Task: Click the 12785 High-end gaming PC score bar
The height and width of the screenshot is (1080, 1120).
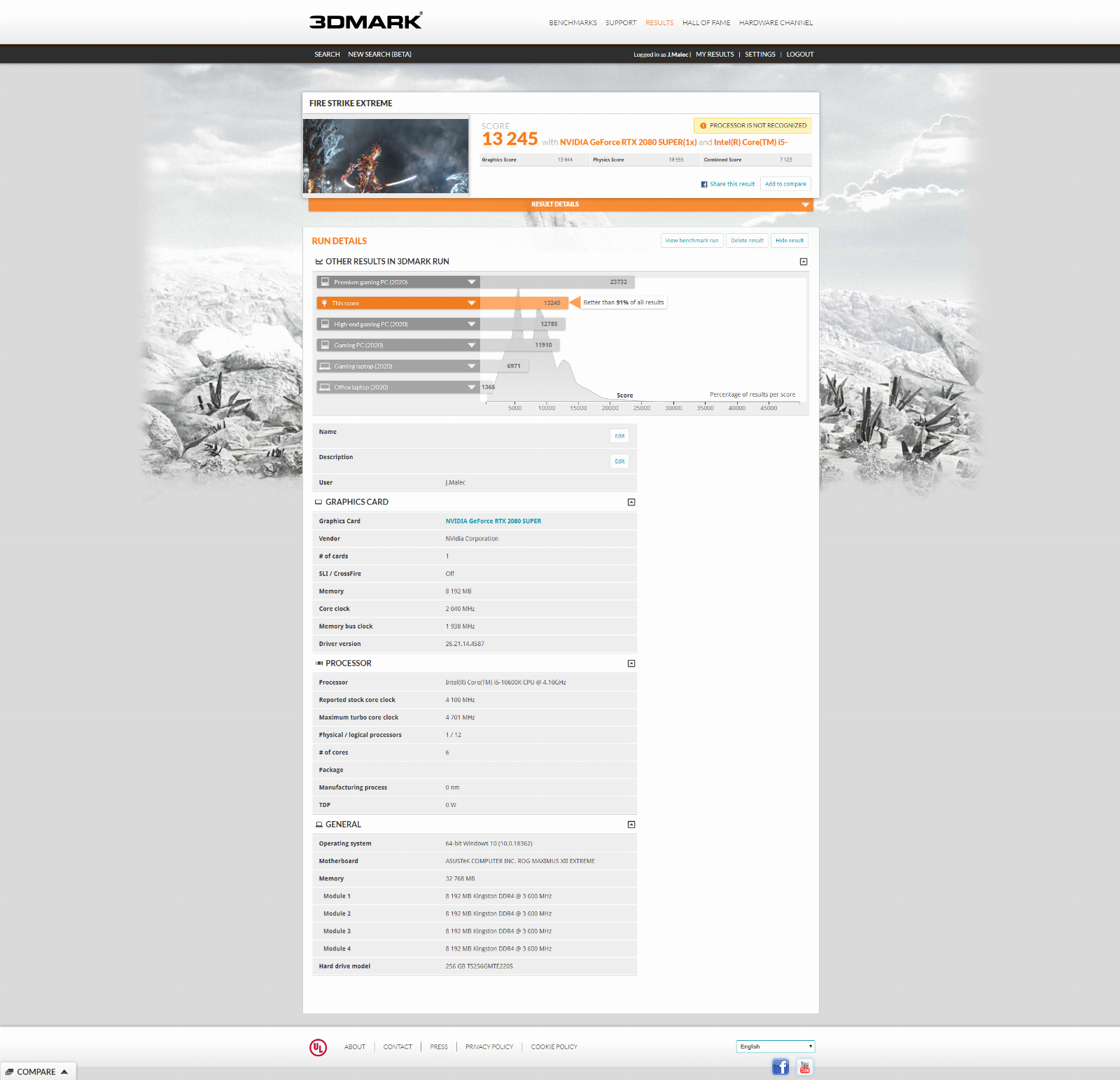Action: coord(522,324)
